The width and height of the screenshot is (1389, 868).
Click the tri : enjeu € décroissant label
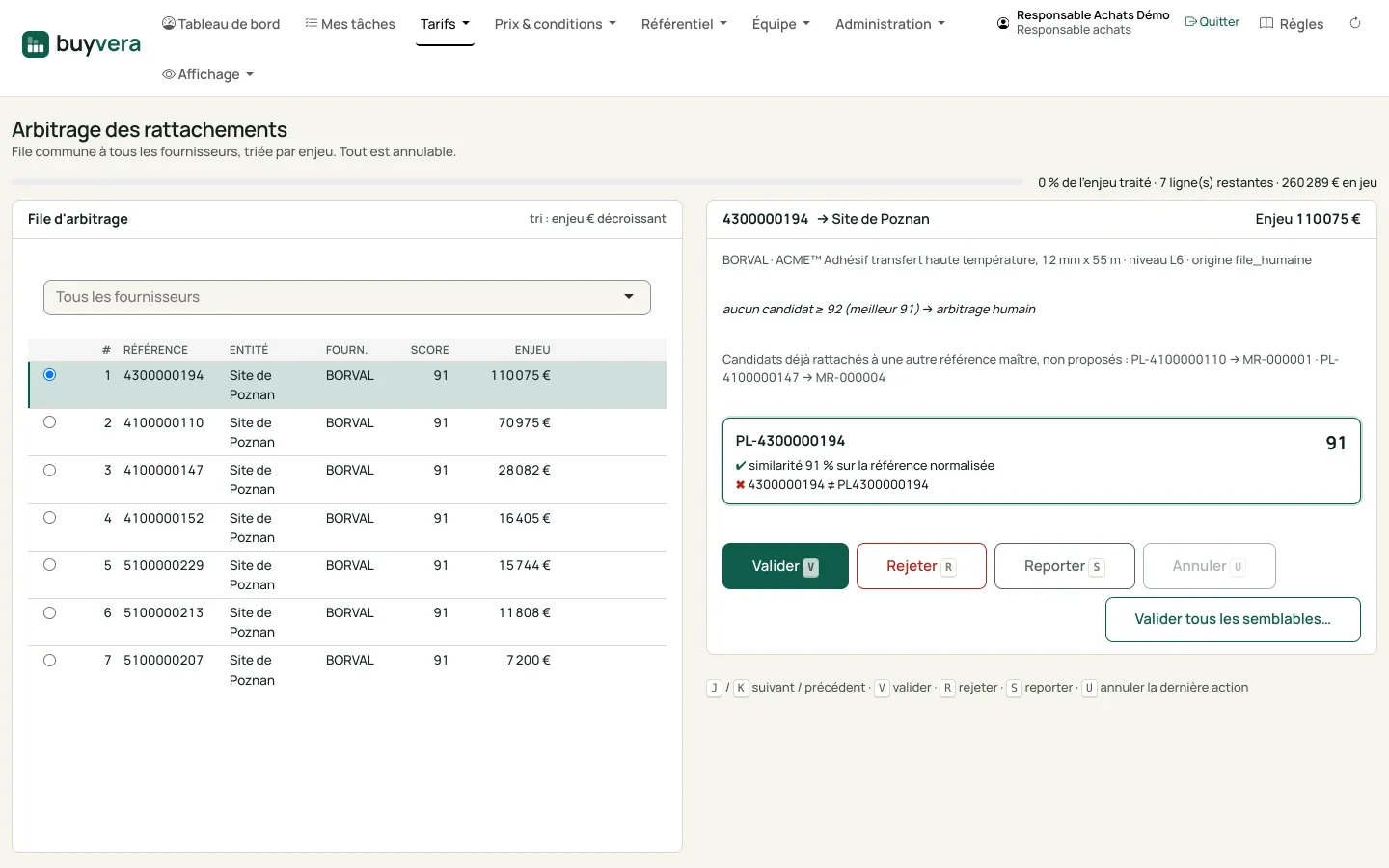click(598, 219)
